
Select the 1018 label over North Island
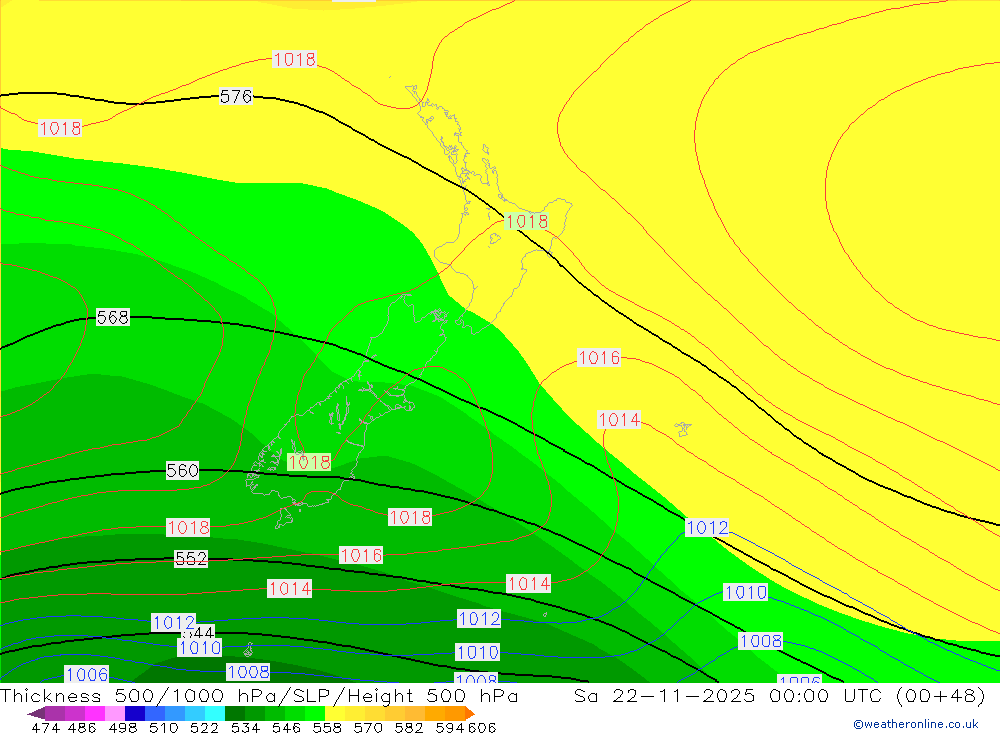[x=526, y=221]
